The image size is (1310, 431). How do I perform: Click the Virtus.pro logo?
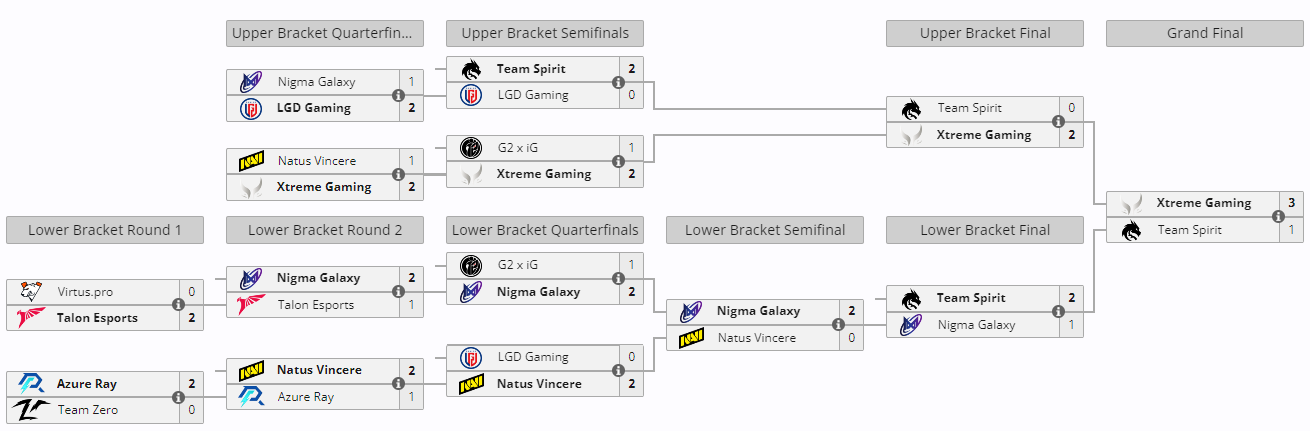pyautogui.click(x=30, y=292)
